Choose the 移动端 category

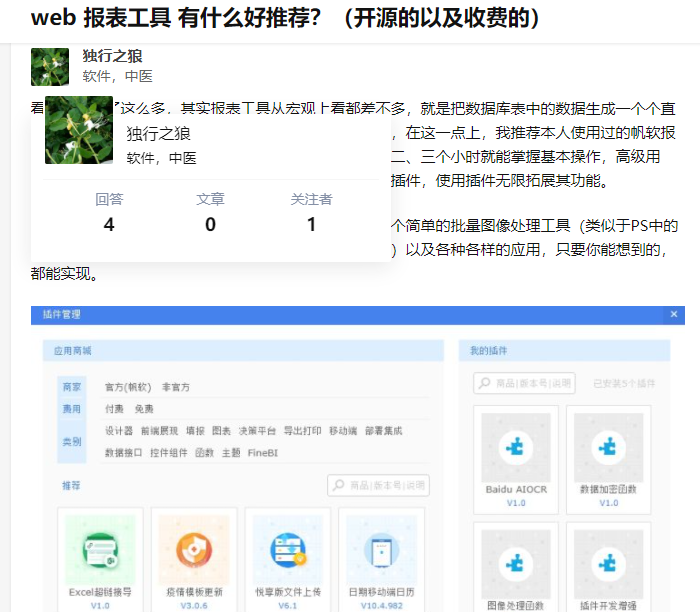343,431
